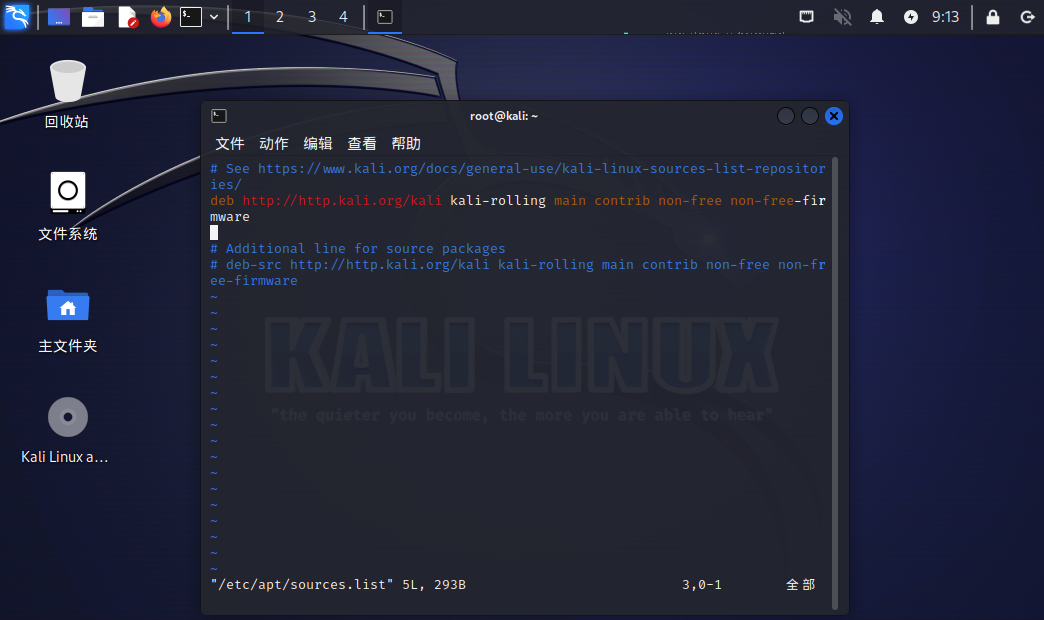Switch to workspace 3
The height and width of the screenshot is (620, 1044).
click(x=312, y=17)
